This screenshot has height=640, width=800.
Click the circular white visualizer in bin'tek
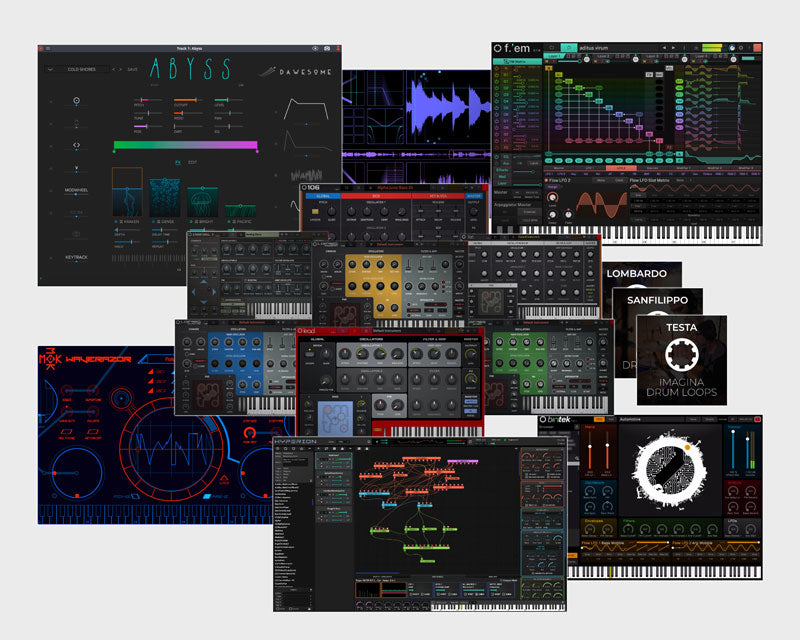click(x=669, y=467)
